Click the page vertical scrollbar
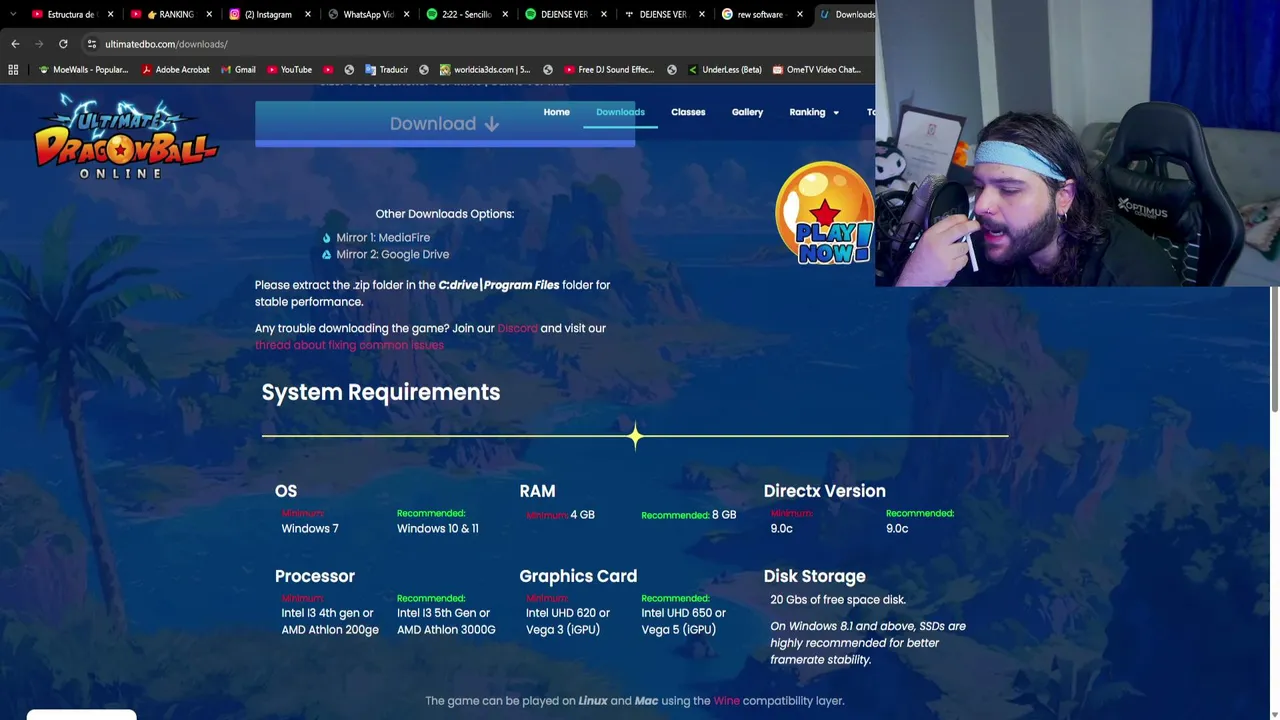 click(1275, 348)
